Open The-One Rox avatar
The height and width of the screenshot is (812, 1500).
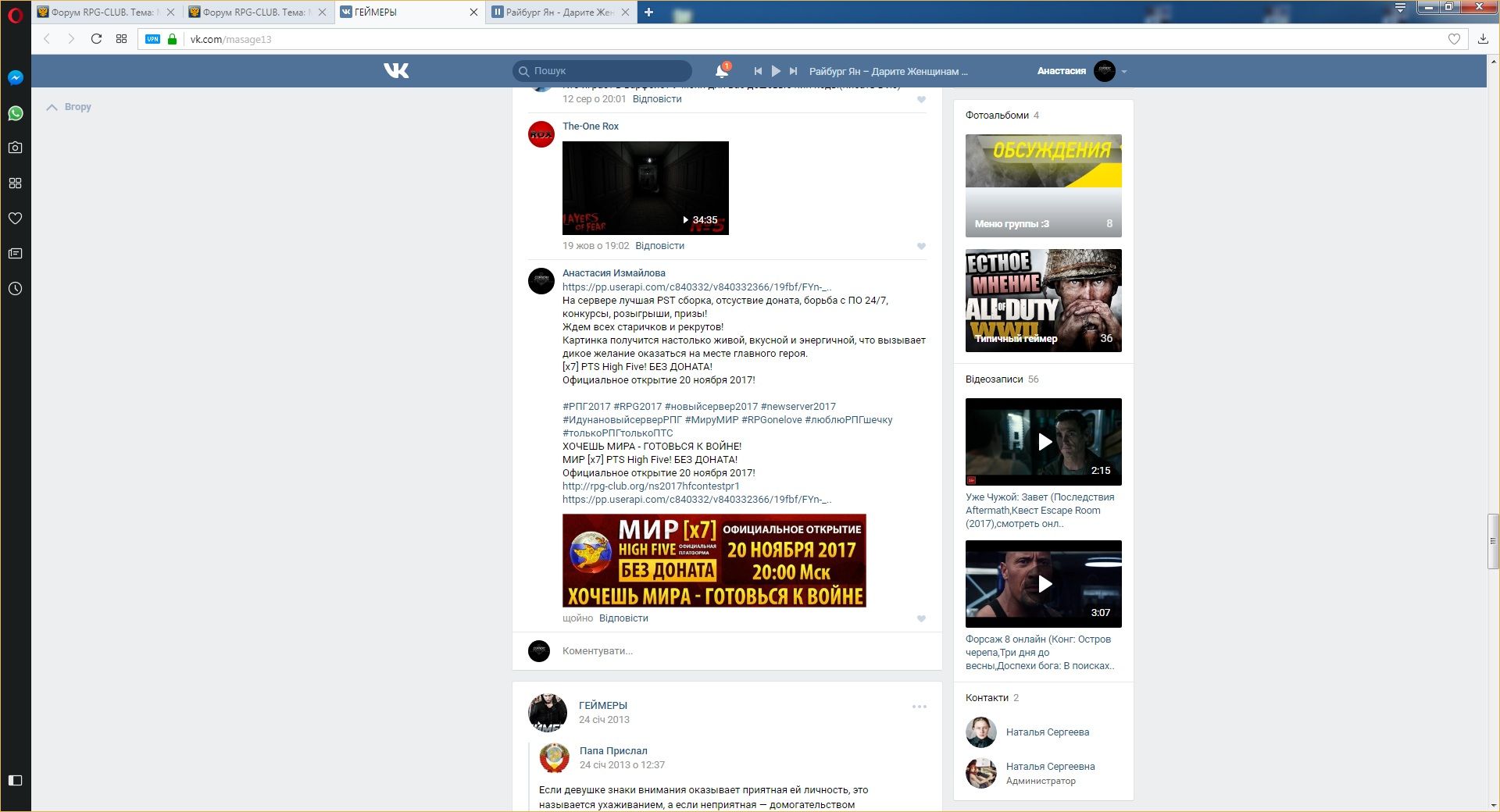pos(541,134)
